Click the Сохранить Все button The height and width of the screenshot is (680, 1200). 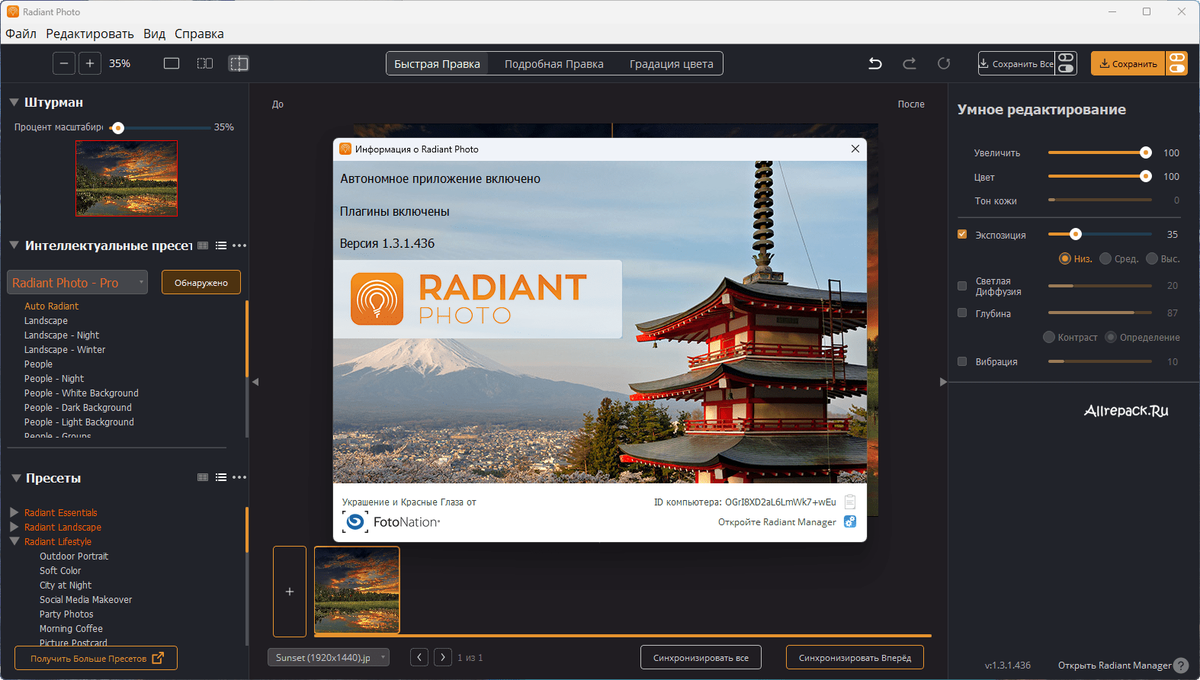1016,63
